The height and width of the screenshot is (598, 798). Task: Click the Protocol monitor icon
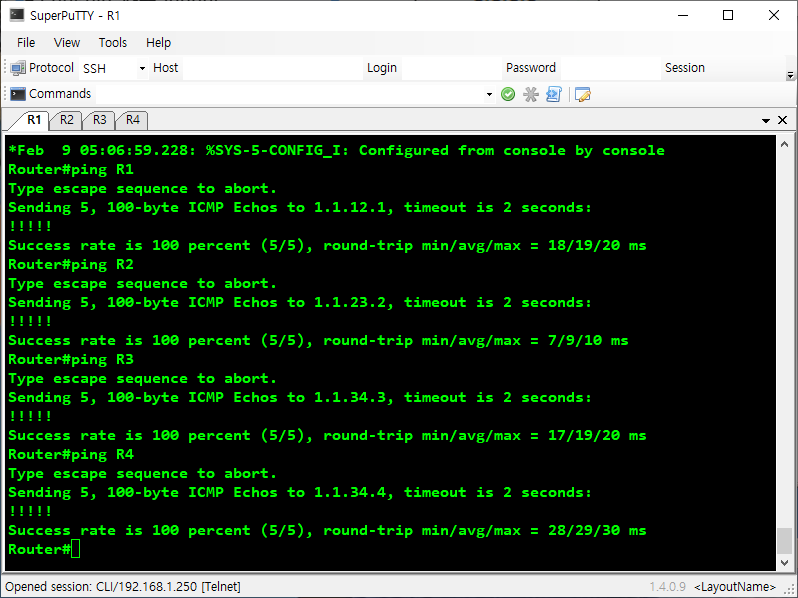18,68
